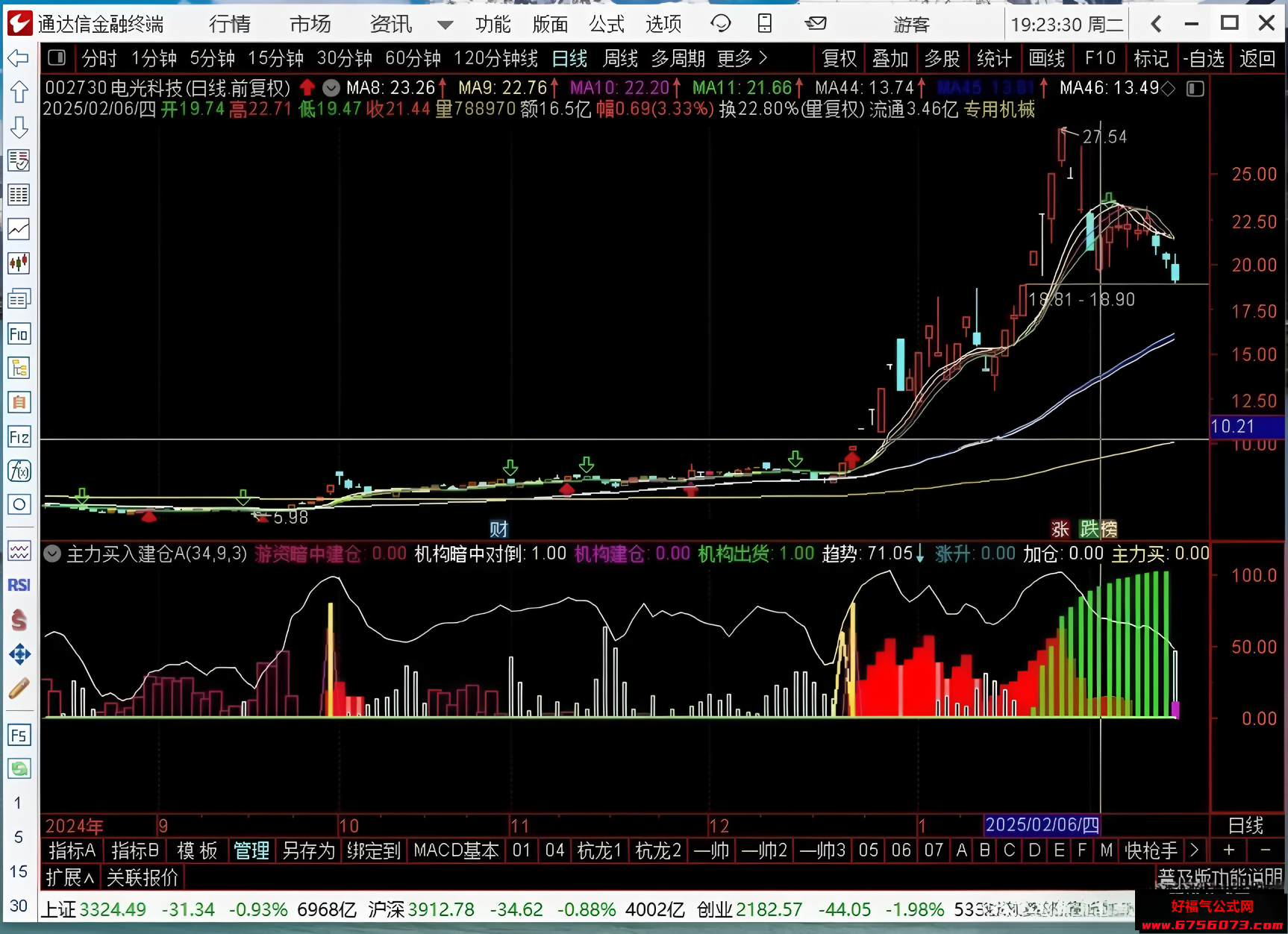Click the red dollar sign sidebar icon
The width and height of the screenshot is (1288, 934).
(x=19, y=619)
